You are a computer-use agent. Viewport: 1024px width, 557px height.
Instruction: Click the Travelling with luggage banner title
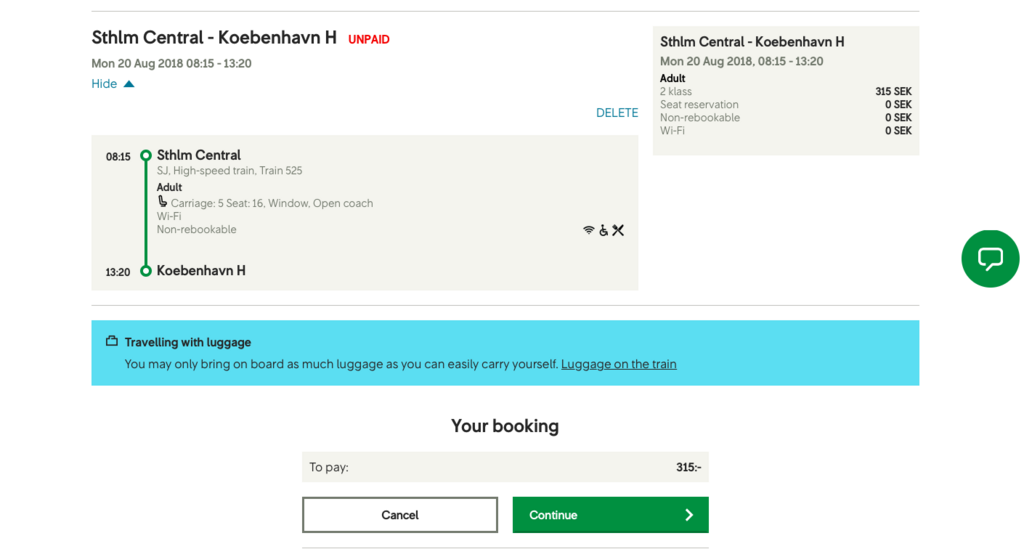click(187, 342)
